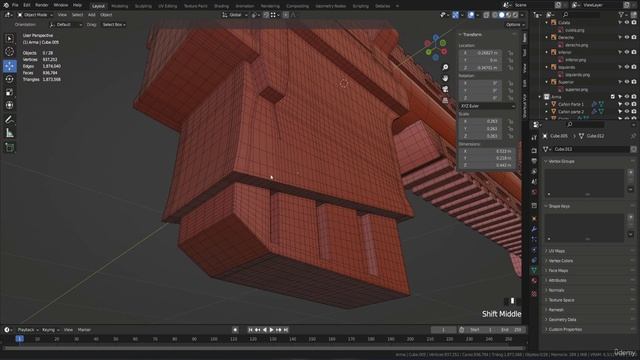The height and width of the screenshot is (360, 640).
Task: Click the zoom magnifier icon in viewport
Action: point(445,67)
